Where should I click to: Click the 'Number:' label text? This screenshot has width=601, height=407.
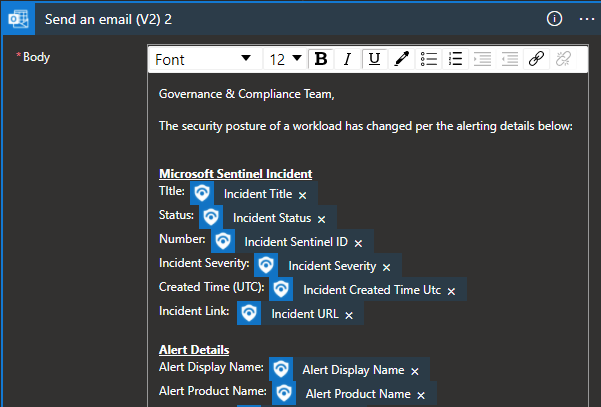coord(182,239)
